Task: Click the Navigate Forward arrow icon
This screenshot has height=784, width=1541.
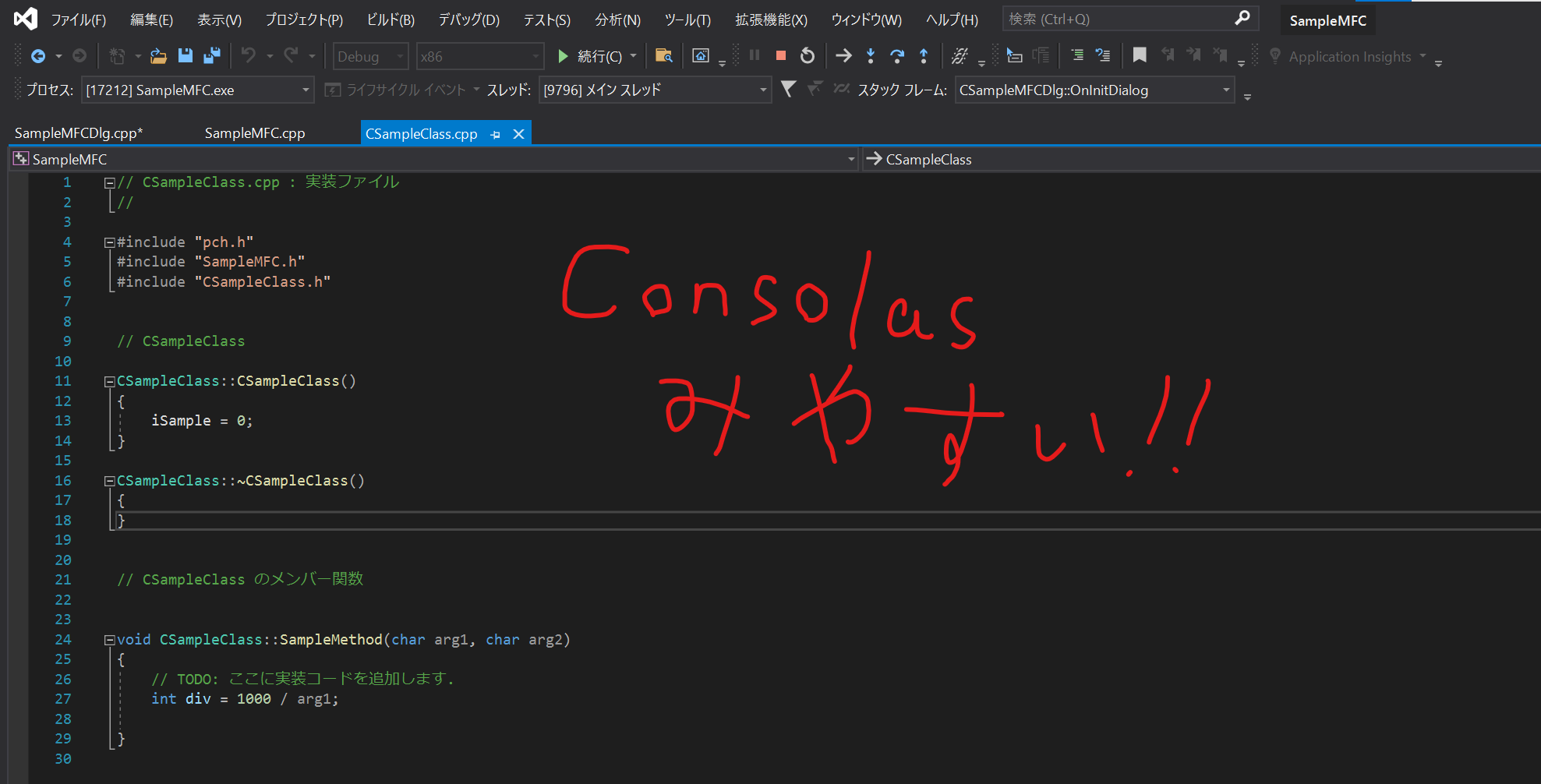Action: 80,56
